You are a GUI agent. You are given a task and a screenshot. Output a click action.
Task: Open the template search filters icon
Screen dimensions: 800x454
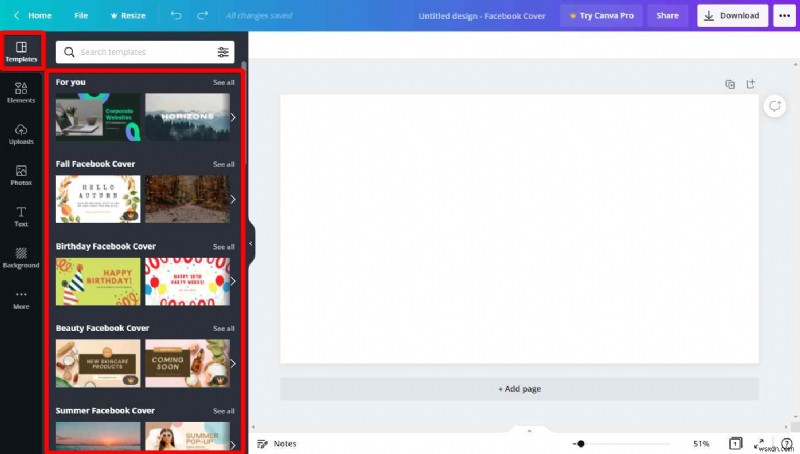click(223, 52)
